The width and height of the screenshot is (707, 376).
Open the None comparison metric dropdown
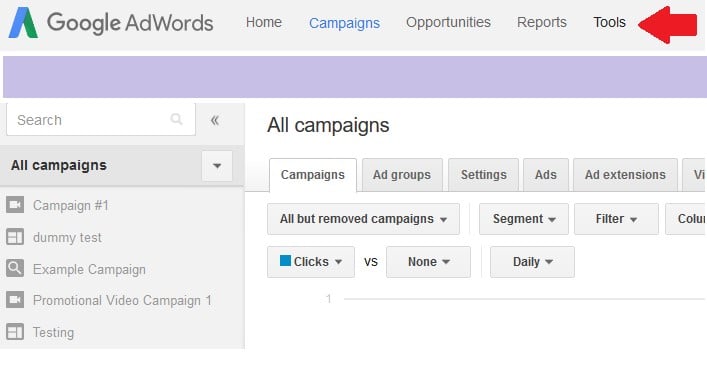click(428, 261)
